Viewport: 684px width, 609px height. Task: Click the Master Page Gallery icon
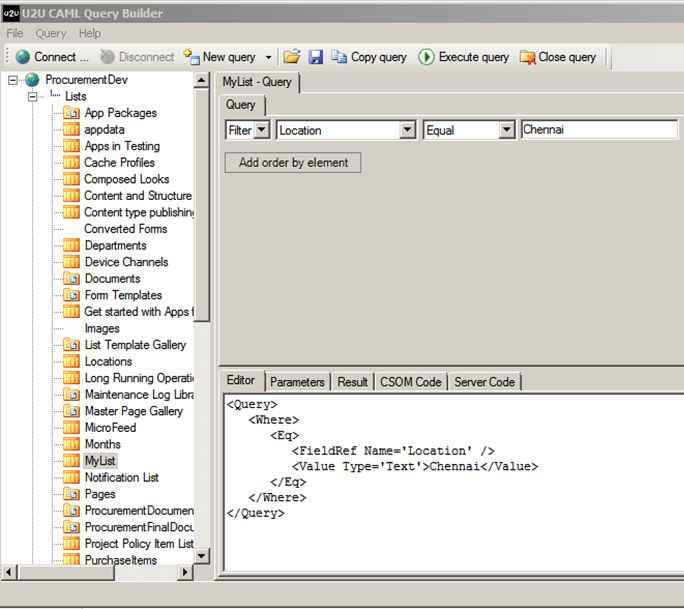point(72,411)
